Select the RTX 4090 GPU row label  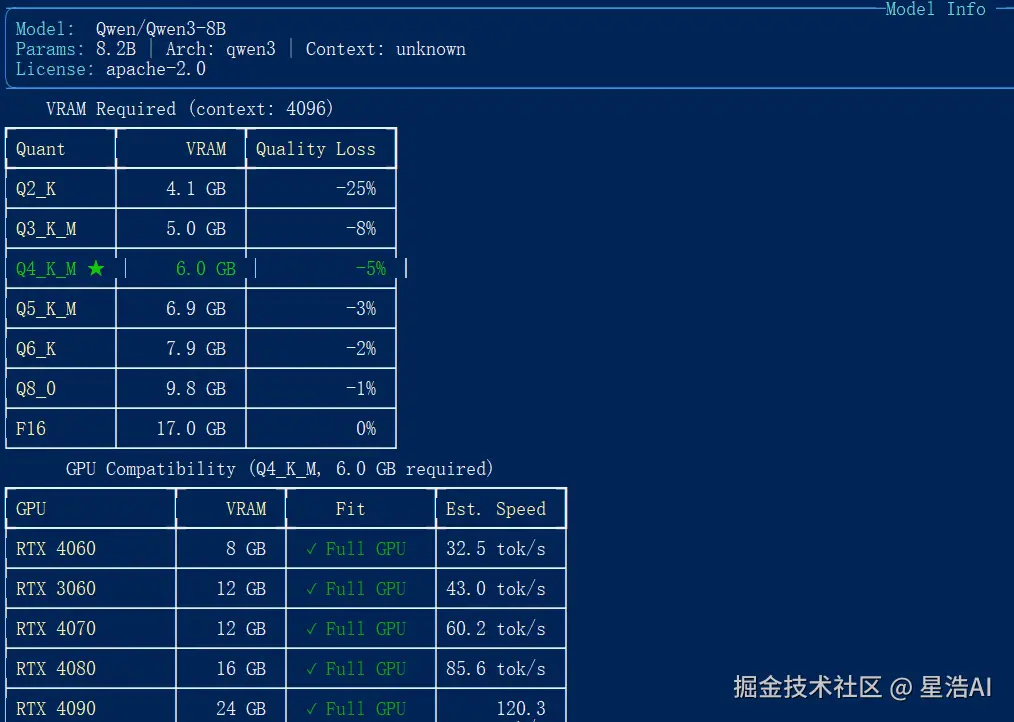[56, 709]
